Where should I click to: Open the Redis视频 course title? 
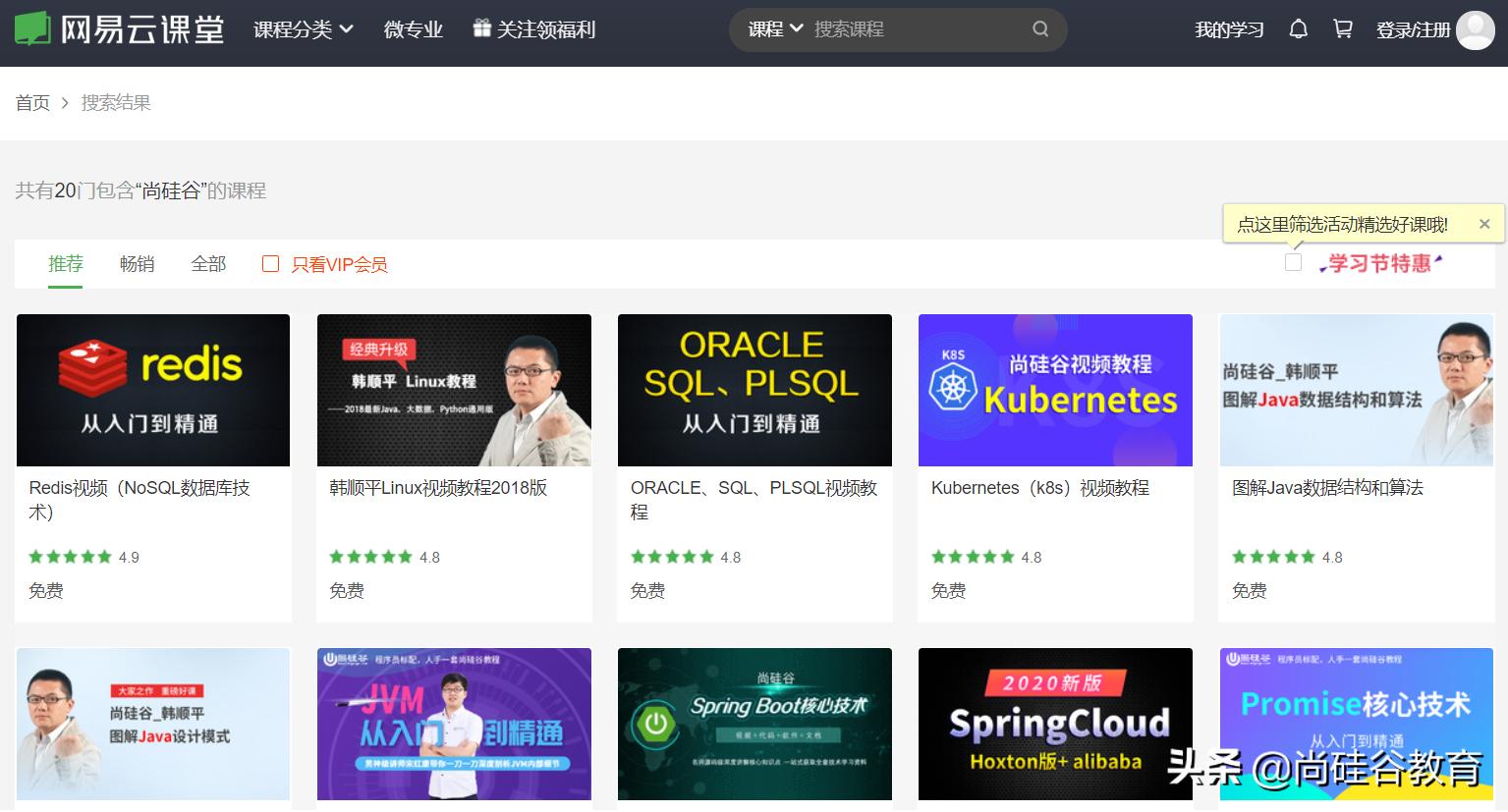click(x=140, y=500)
